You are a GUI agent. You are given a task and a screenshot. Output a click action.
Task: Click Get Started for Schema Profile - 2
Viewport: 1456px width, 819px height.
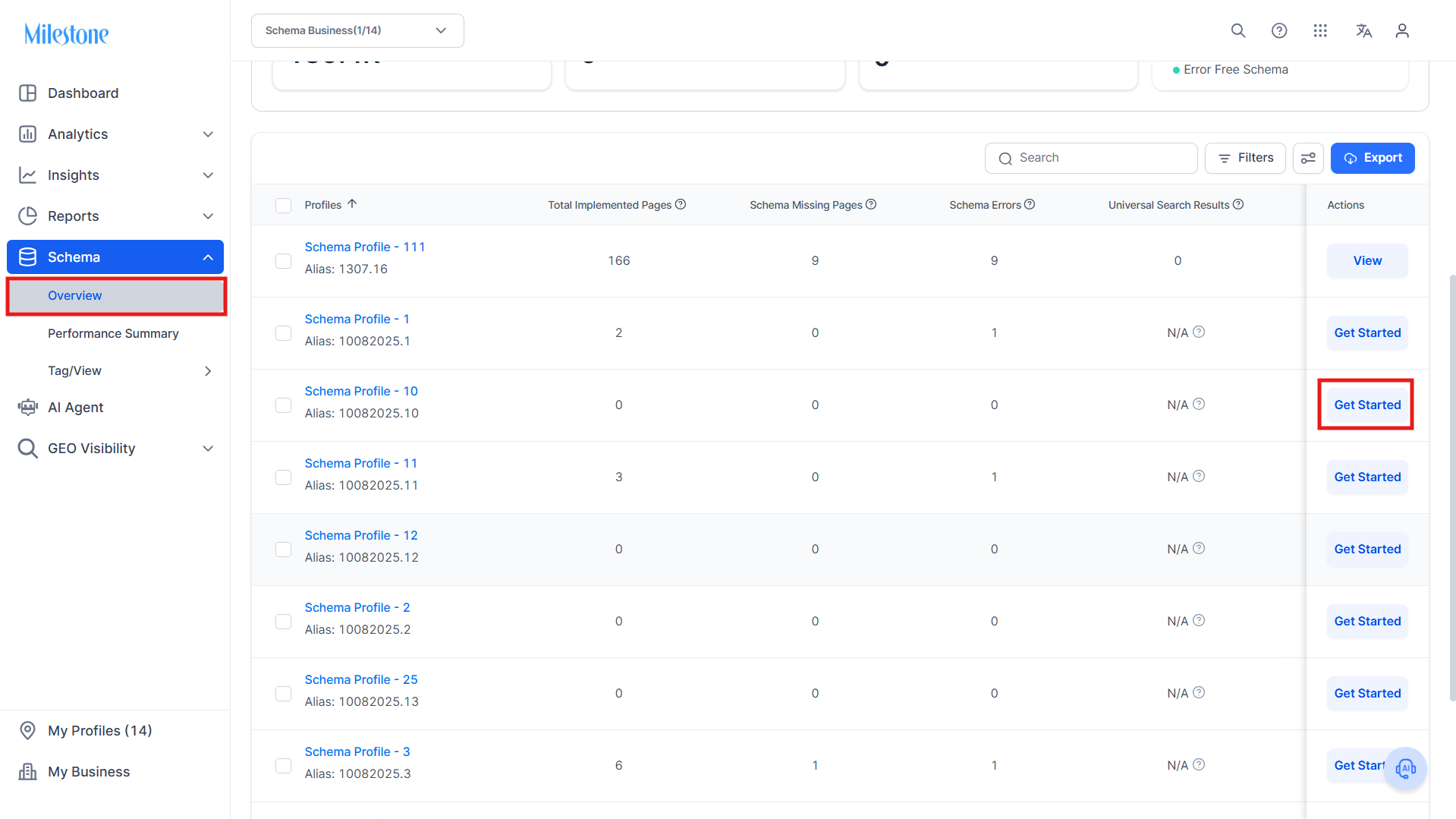tap(1367, 621)
